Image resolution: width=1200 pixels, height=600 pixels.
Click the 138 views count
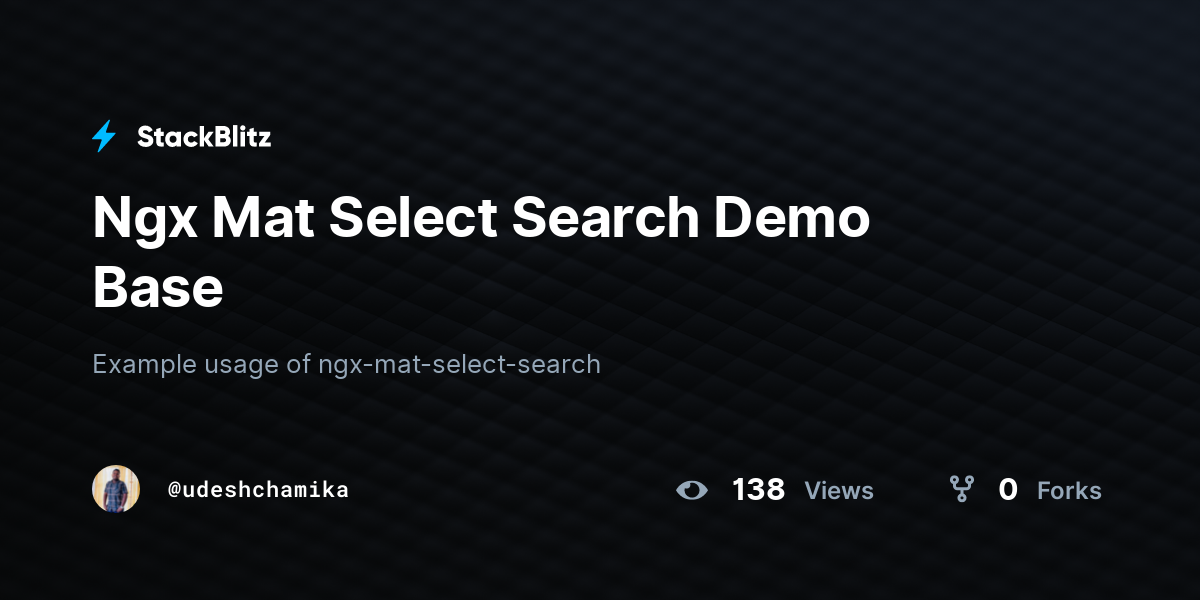(x=758, y=490)
